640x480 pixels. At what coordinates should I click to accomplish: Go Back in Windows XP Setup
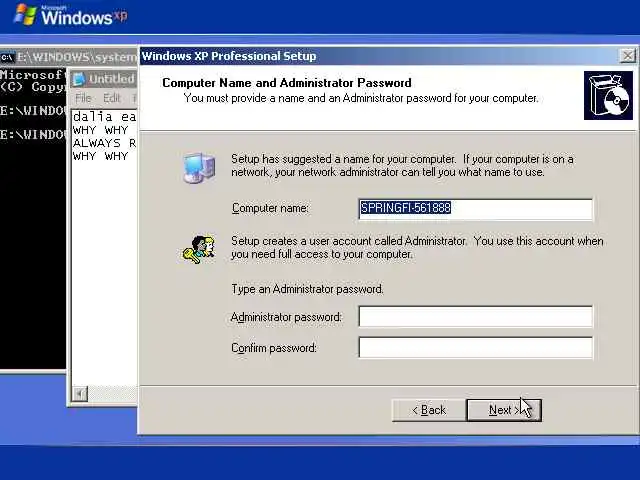[429, 410]
